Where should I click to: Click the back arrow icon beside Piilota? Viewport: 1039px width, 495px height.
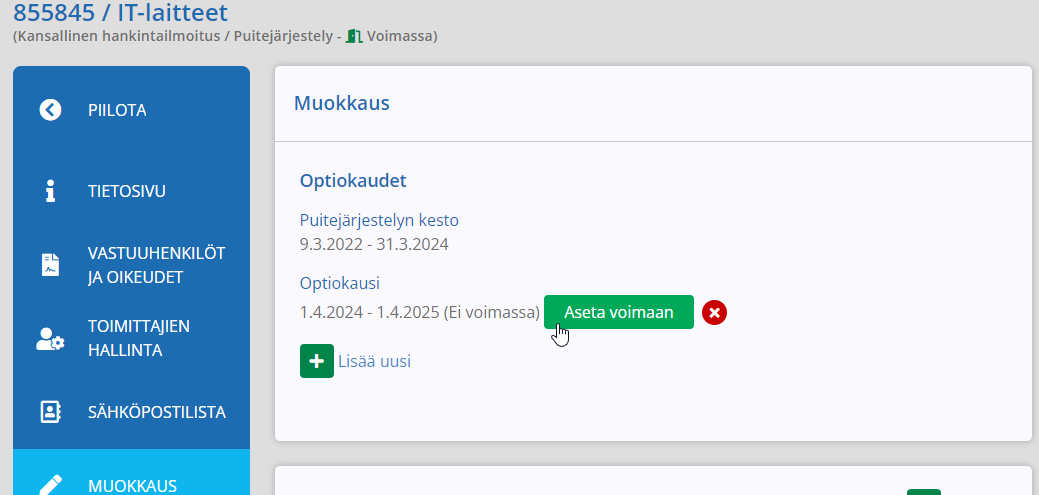click(x=50, y=110)
